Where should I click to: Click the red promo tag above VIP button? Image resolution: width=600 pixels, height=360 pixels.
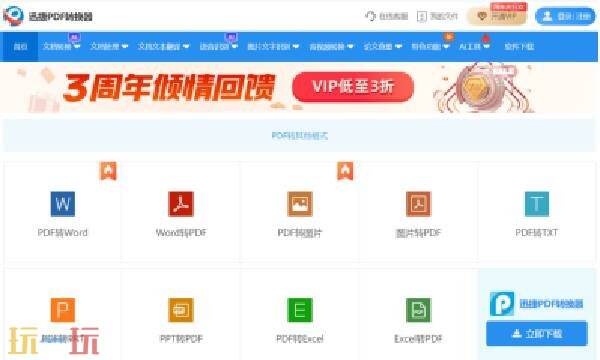point(509,7)
